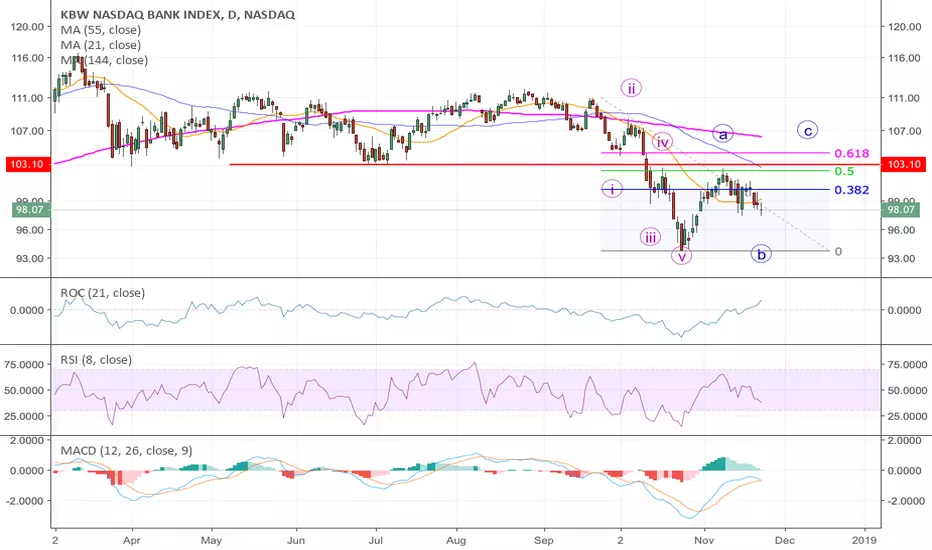Click the 93.00 price label on right axis
The height and width of the screenshot is (550, 932).
(901, 258)
